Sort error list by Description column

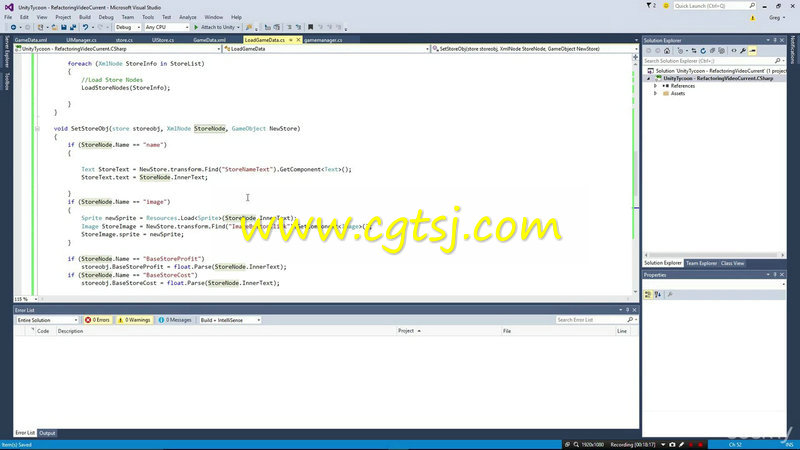pos(224,331)
